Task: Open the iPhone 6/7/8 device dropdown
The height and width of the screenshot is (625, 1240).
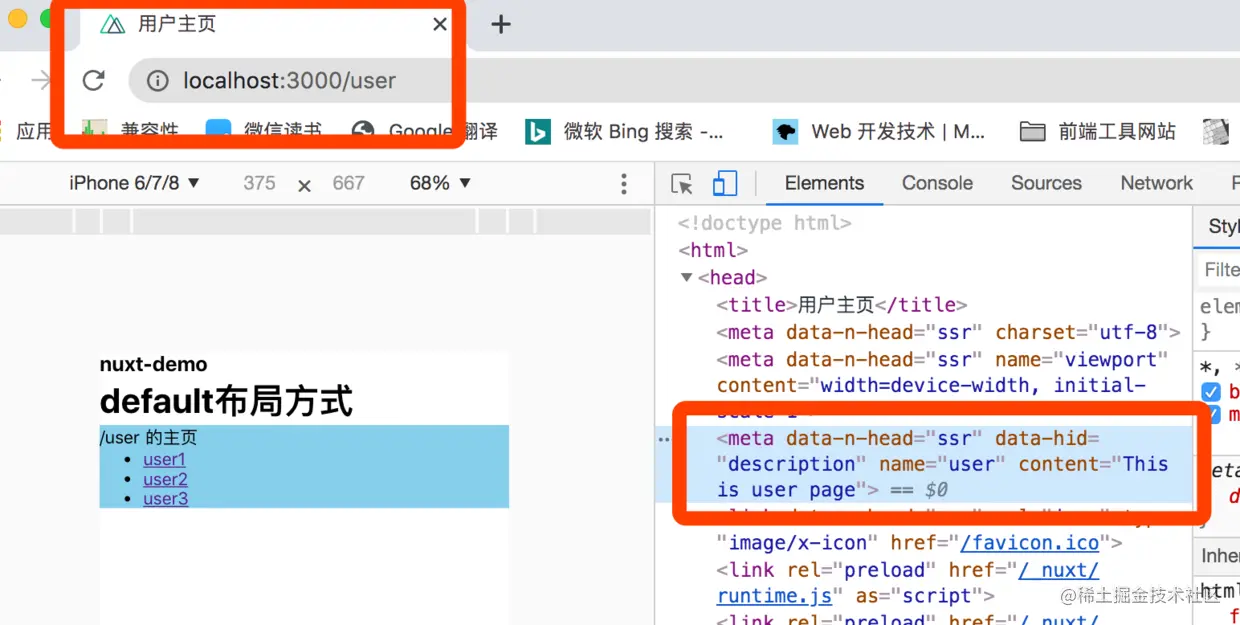Action: click(135, 183)
